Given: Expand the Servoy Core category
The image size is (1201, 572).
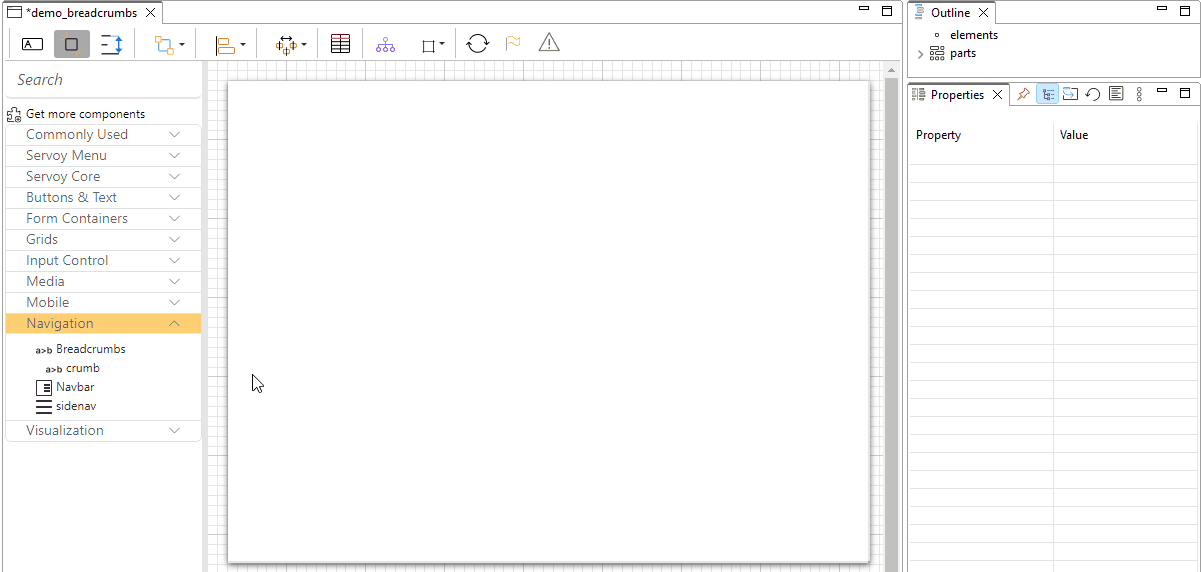Looking at the screenshot, I should click(x=103, y=176).
